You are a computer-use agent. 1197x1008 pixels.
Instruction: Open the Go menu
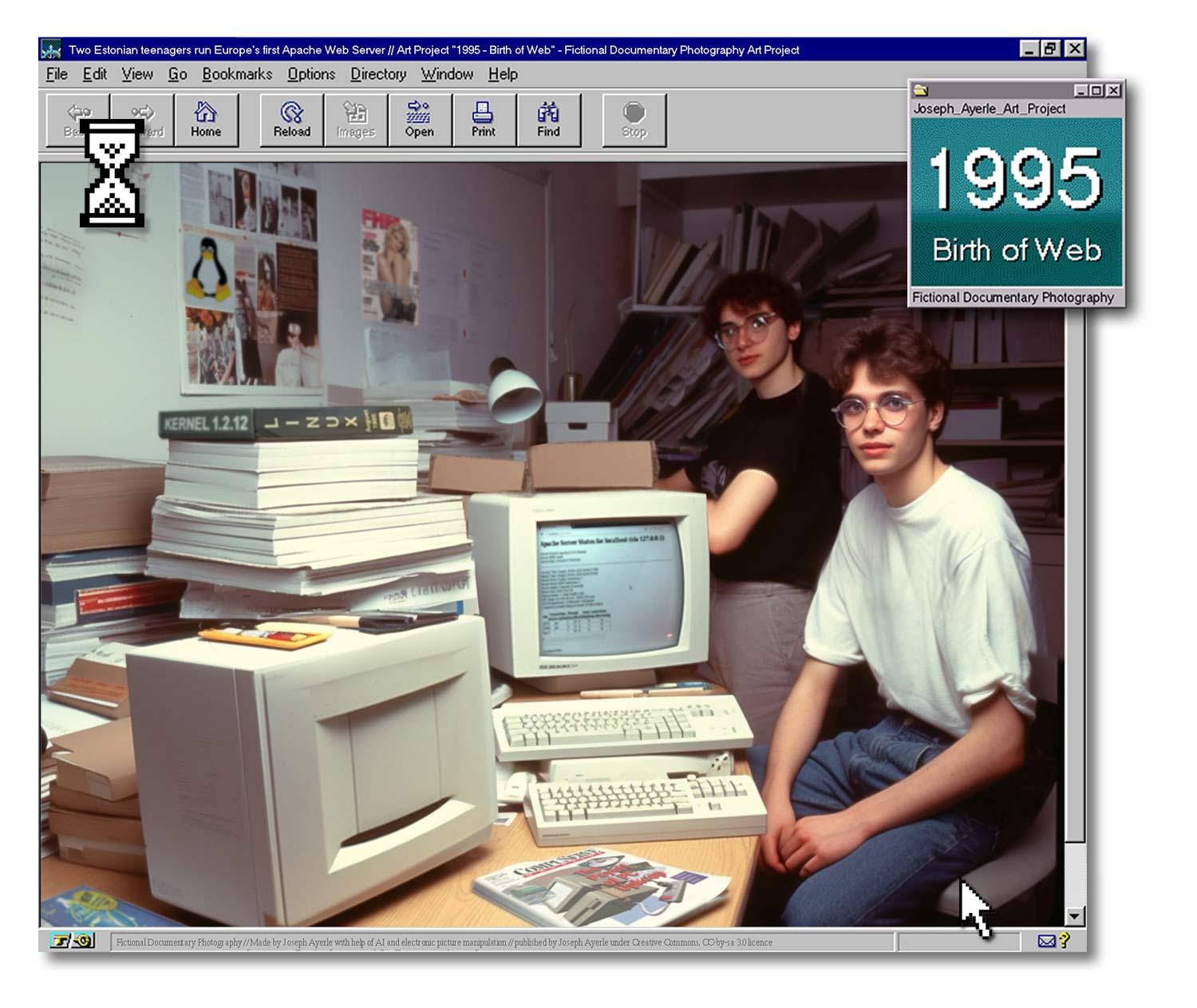pyautogui.click(x=177, y=74)
